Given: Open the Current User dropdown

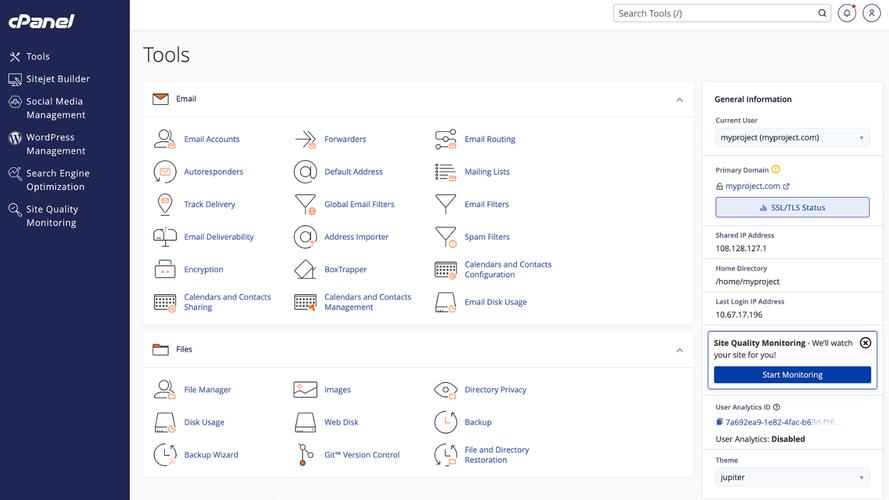Looking at the screenshot, I should (x=792, y=138).
